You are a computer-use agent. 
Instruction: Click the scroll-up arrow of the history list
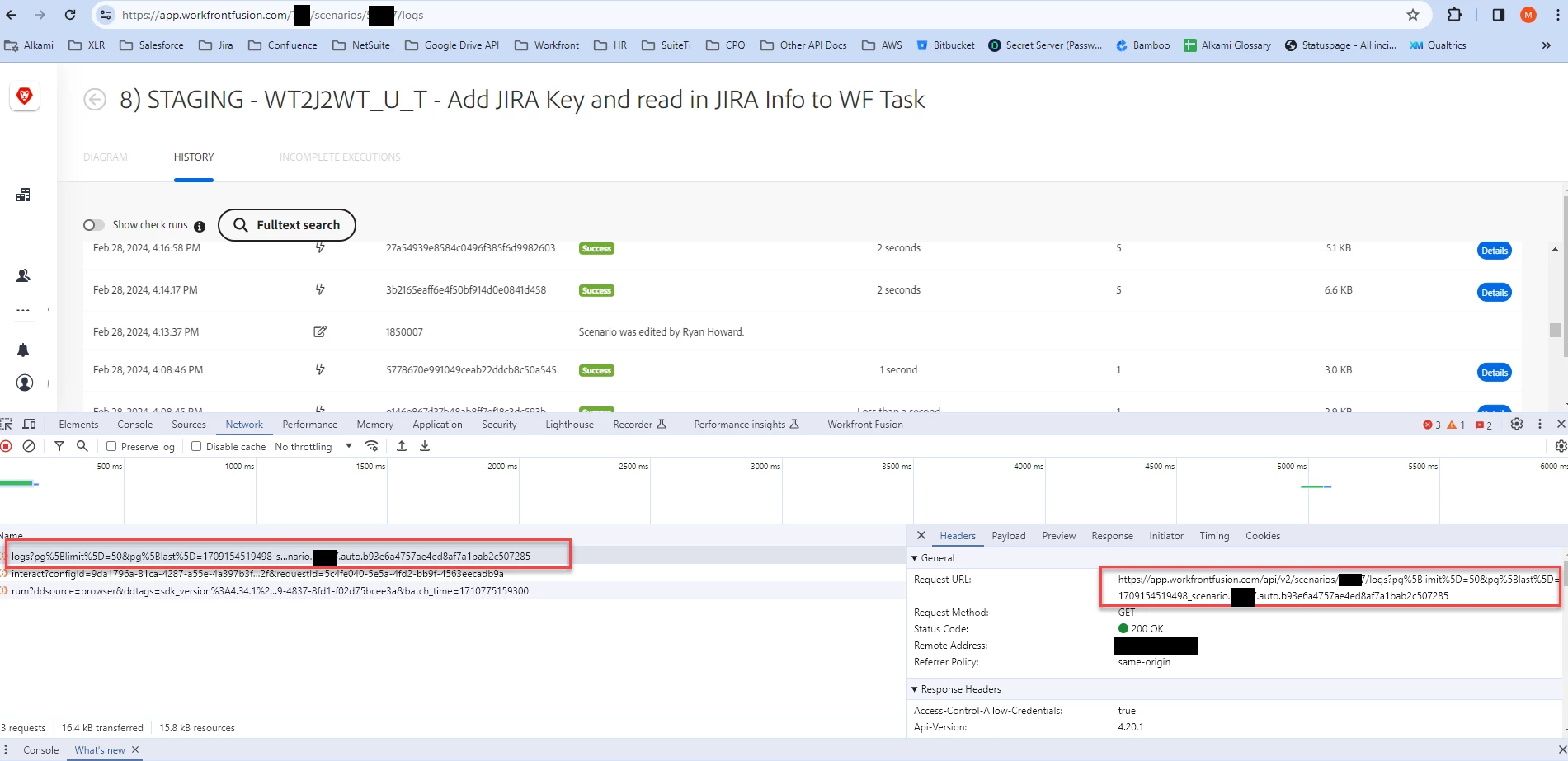(x=1555, y=249)
